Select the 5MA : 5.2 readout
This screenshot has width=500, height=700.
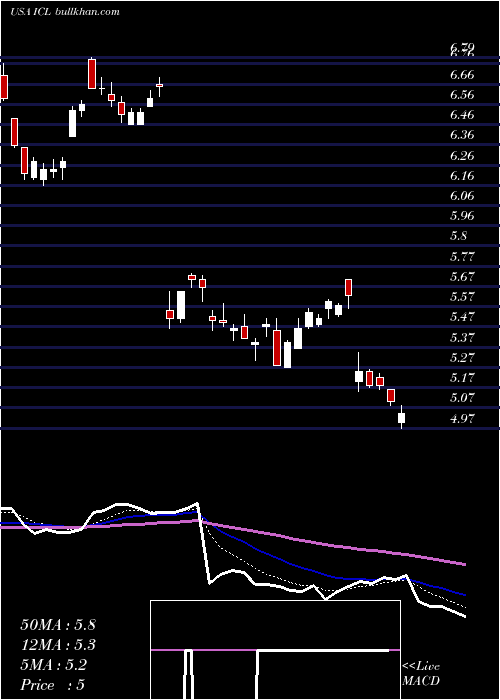pos(54,665)
